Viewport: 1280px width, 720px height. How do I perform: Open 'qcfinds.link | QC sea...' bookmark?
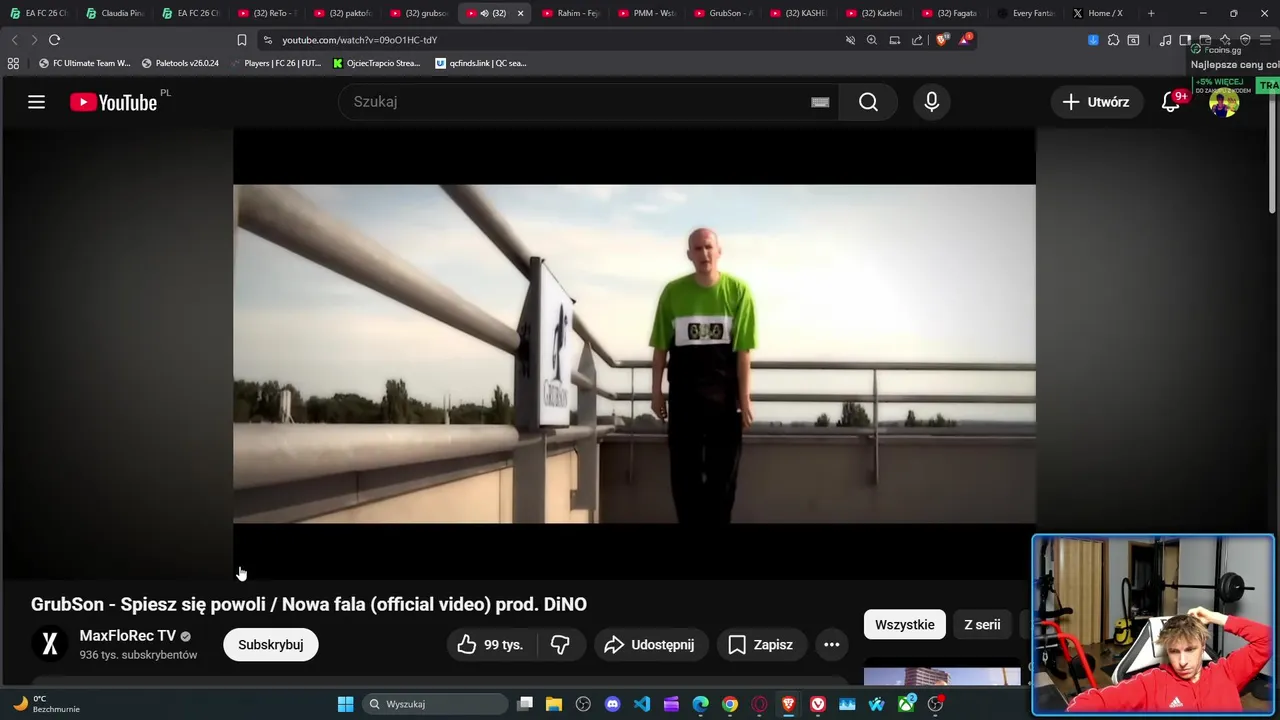pos(481,63)
